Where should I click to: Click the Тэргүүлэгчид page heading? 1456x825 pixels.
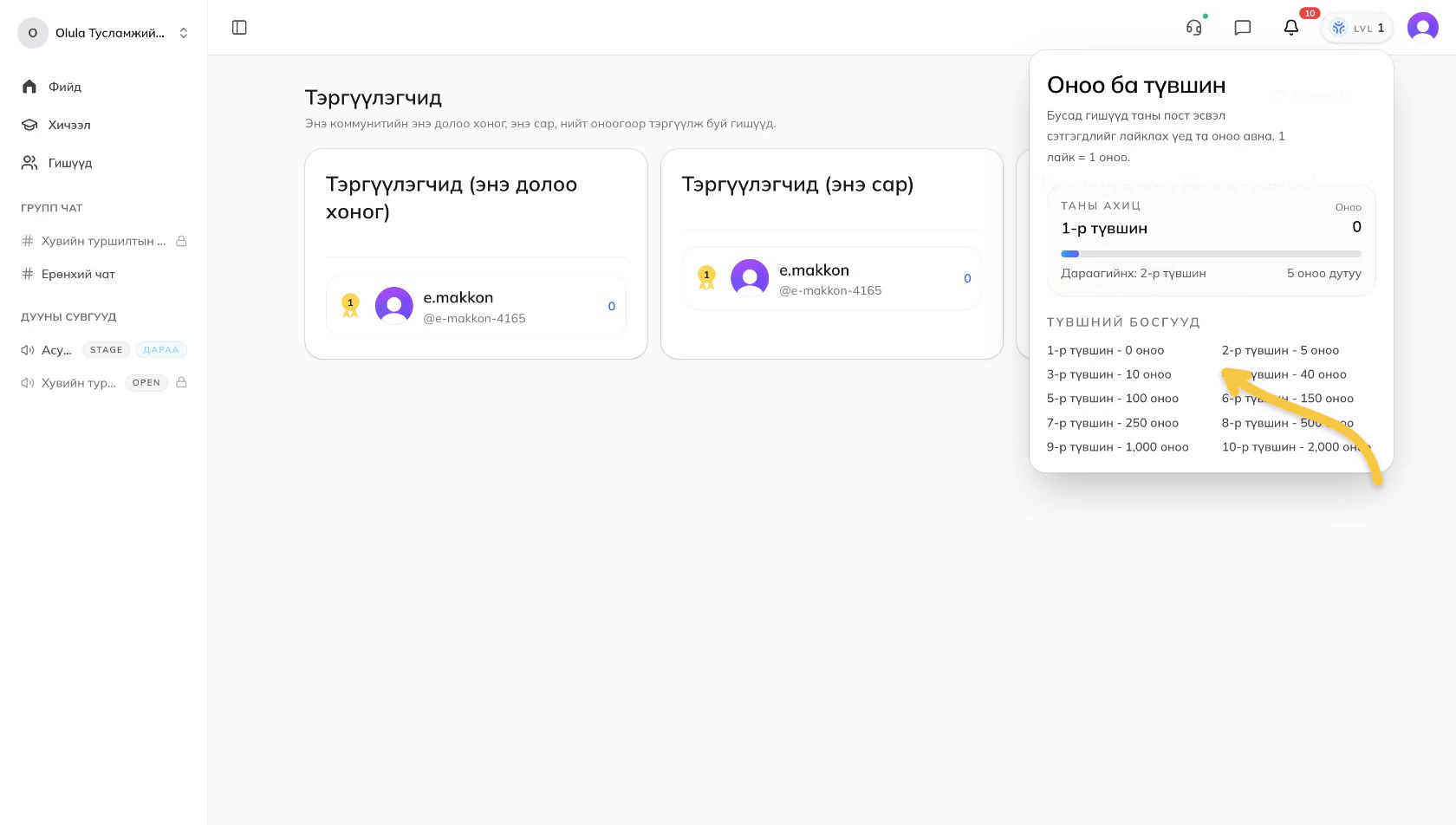[x=374, y=98]
